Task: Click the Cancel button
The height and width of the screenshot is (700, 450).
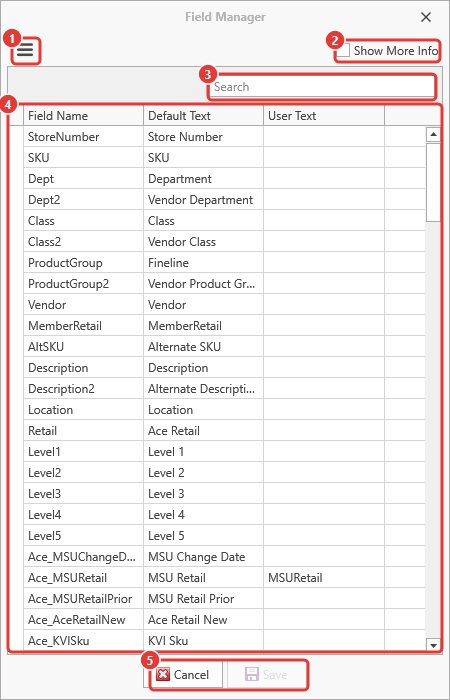Action: coord(183,674)
